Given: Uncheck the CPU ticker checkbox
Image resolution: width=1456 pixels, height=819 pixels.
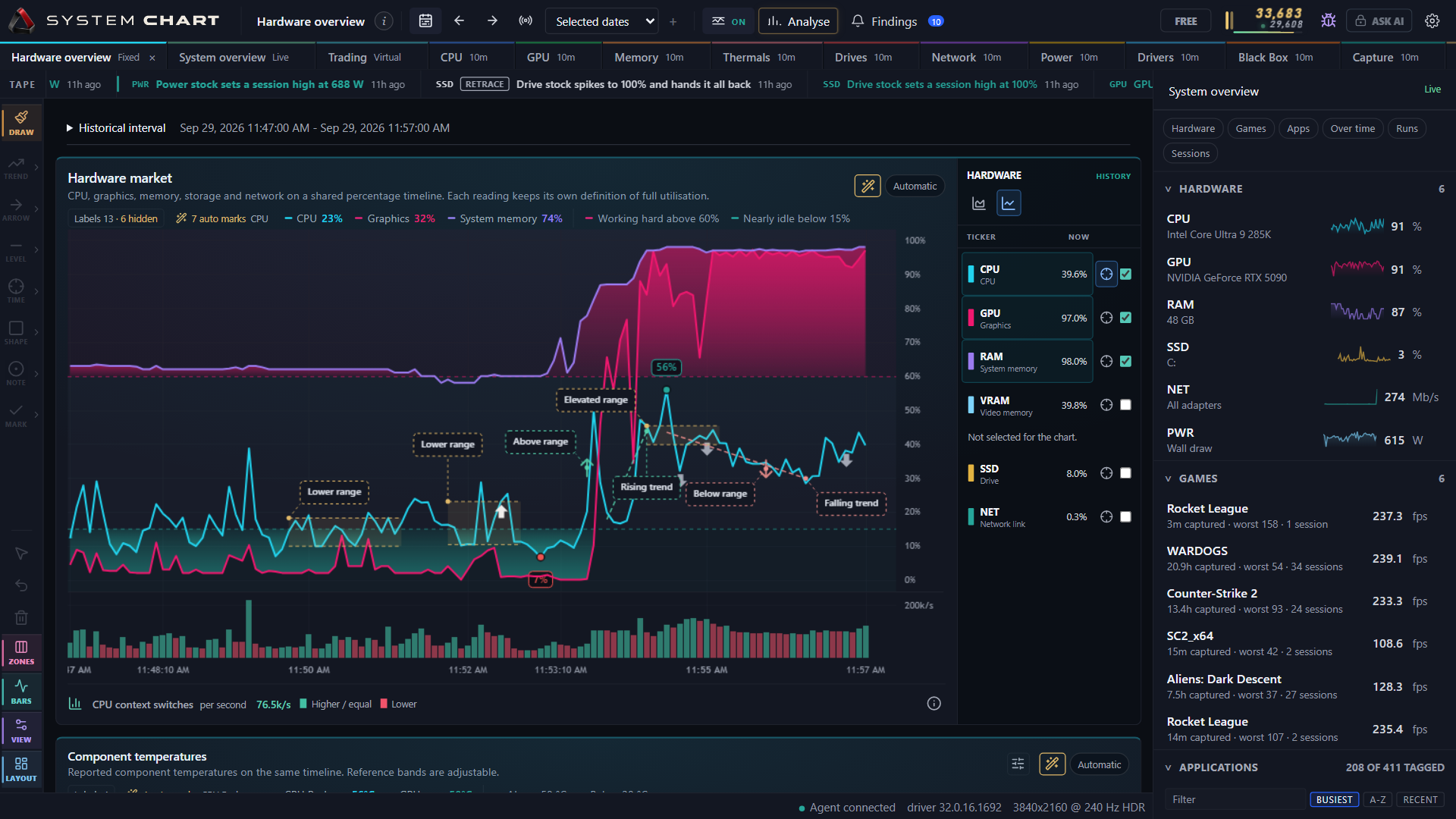Looking at the screenshot, I should coord(1125,275).
